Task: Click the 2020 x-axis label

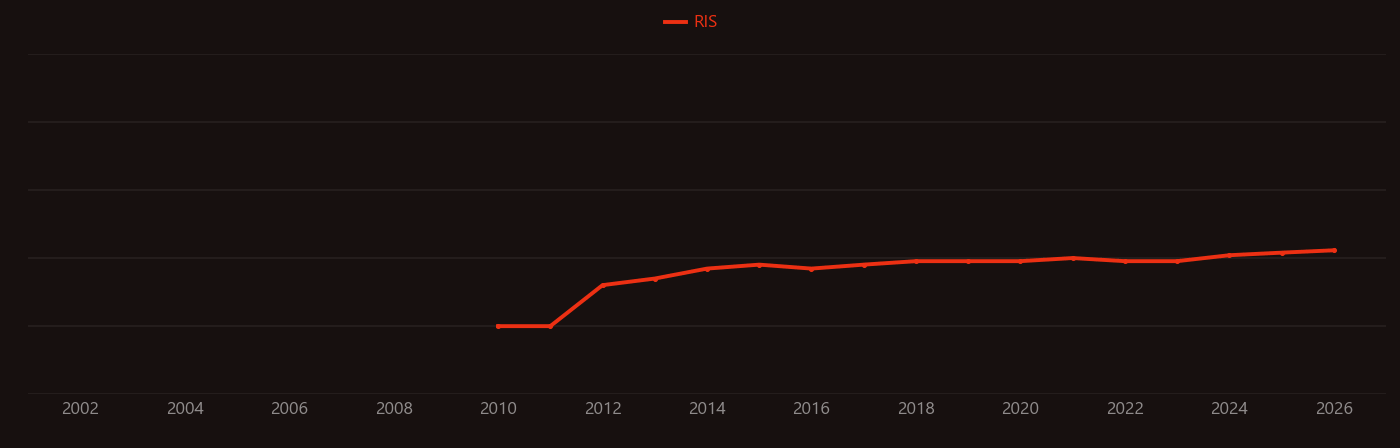Action: (x=1020, y=409)
